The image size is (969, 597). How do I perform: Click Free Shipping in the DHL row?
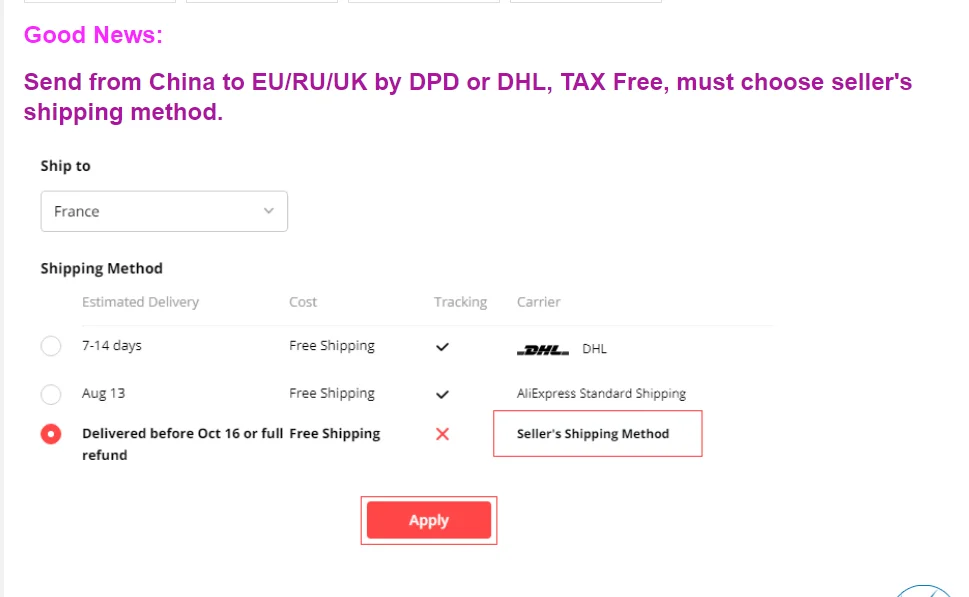point(332,346)
